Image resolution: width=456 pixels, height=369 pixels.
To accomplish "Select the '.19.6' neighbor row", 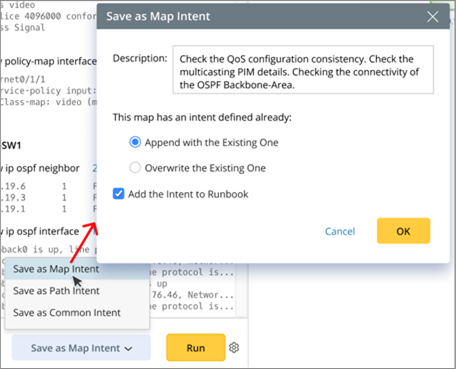I will [x=48, y=186].
